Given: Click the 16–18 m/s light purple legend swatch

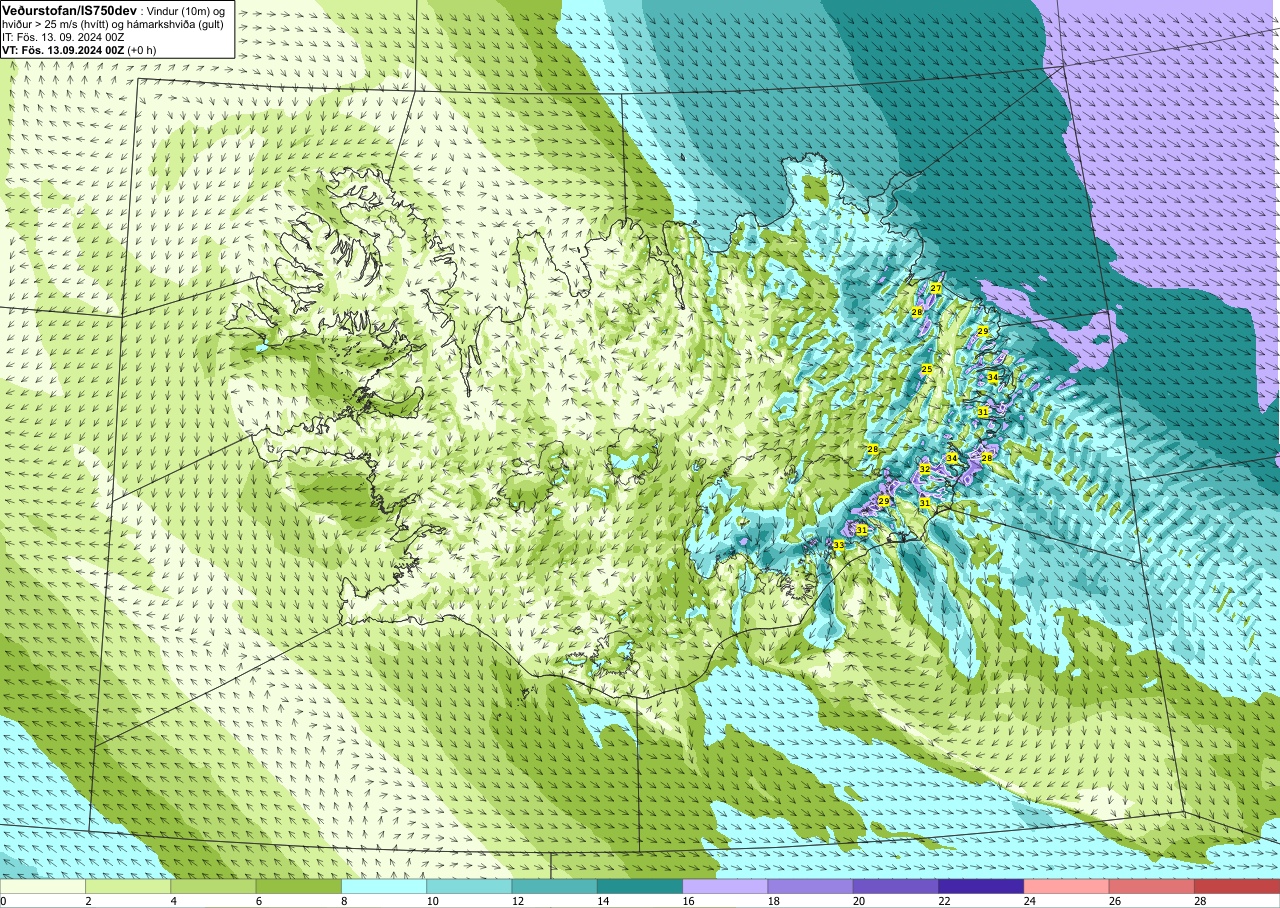Looking at the screenshot, I should coord(725,886).
